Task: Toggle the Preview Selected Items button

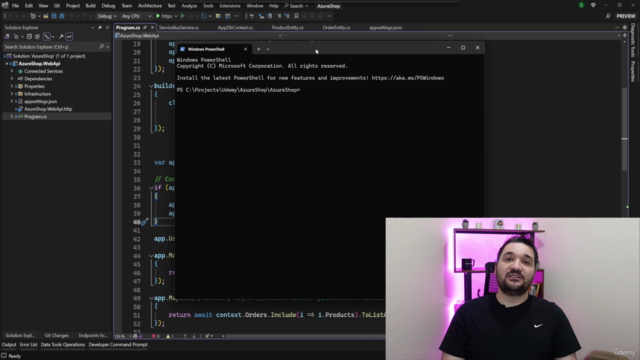Action: click(69, 37)
